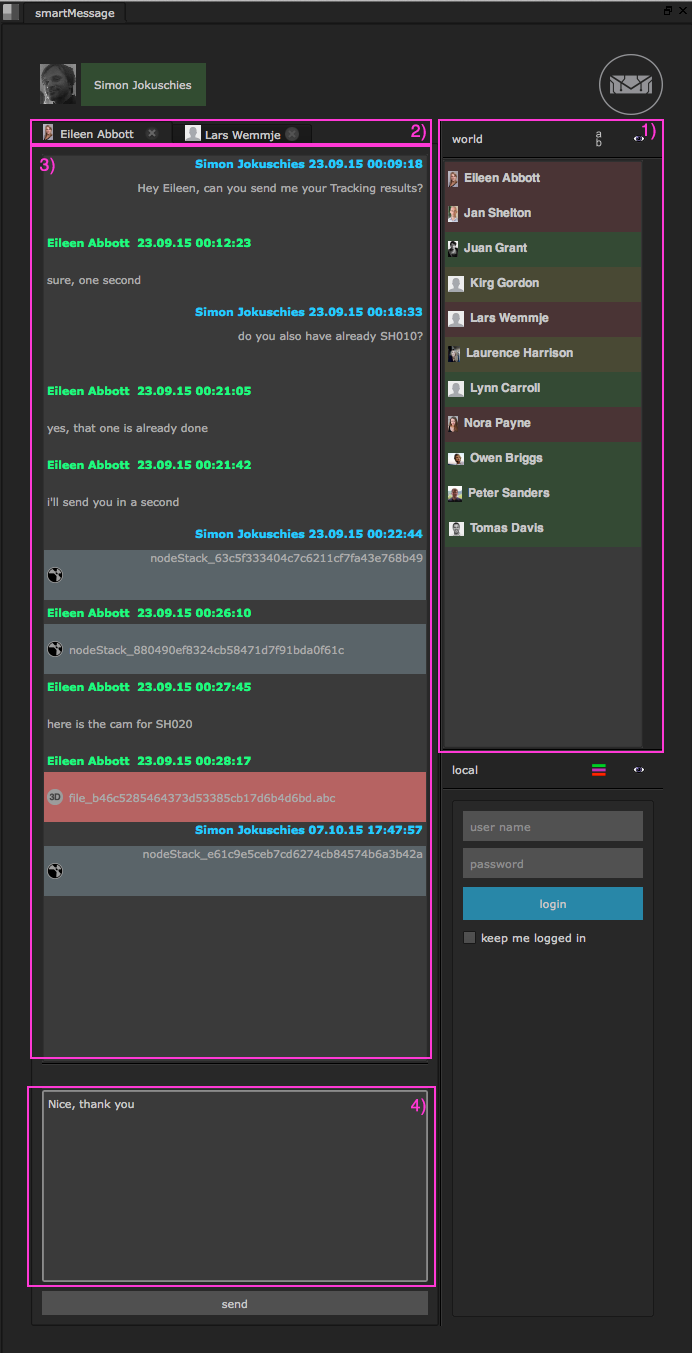Click the Nuke icon on nodeStack_880490ef8324 message
The height and width of the screenshot is (1353, 692).
(x=55, y=650)
